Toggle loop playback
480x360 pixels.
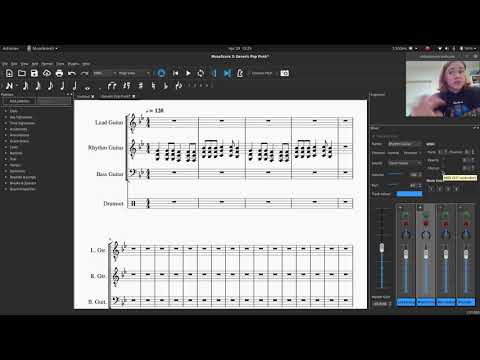click(x=201, y=73)
